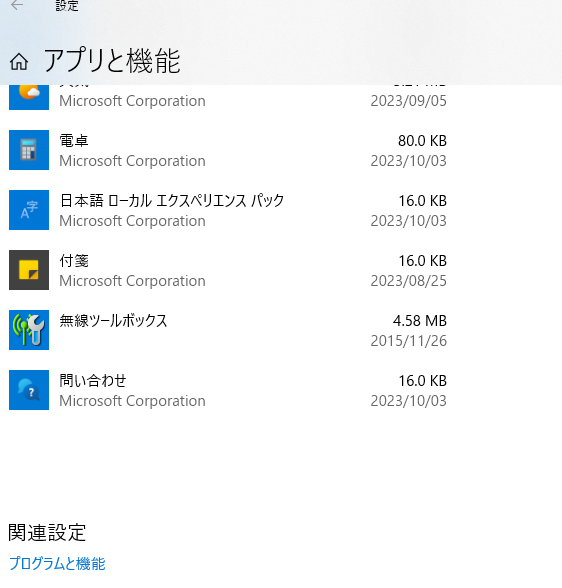
Task: Click the 4.58 MB size value
Action: [420, 321]
